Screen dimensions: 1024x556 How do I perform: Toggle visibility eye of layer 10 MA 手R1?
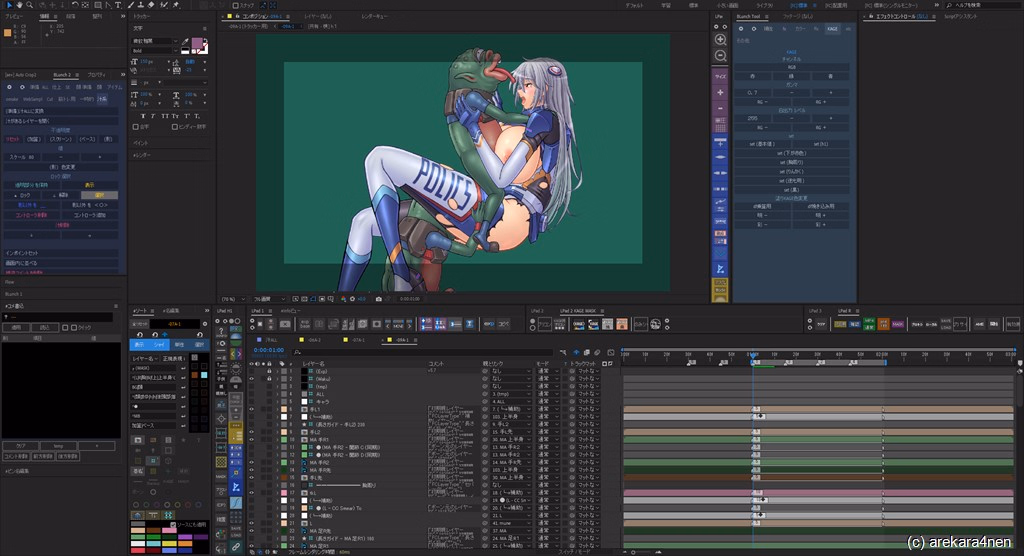pyautogui.click(x=251, y=440)
